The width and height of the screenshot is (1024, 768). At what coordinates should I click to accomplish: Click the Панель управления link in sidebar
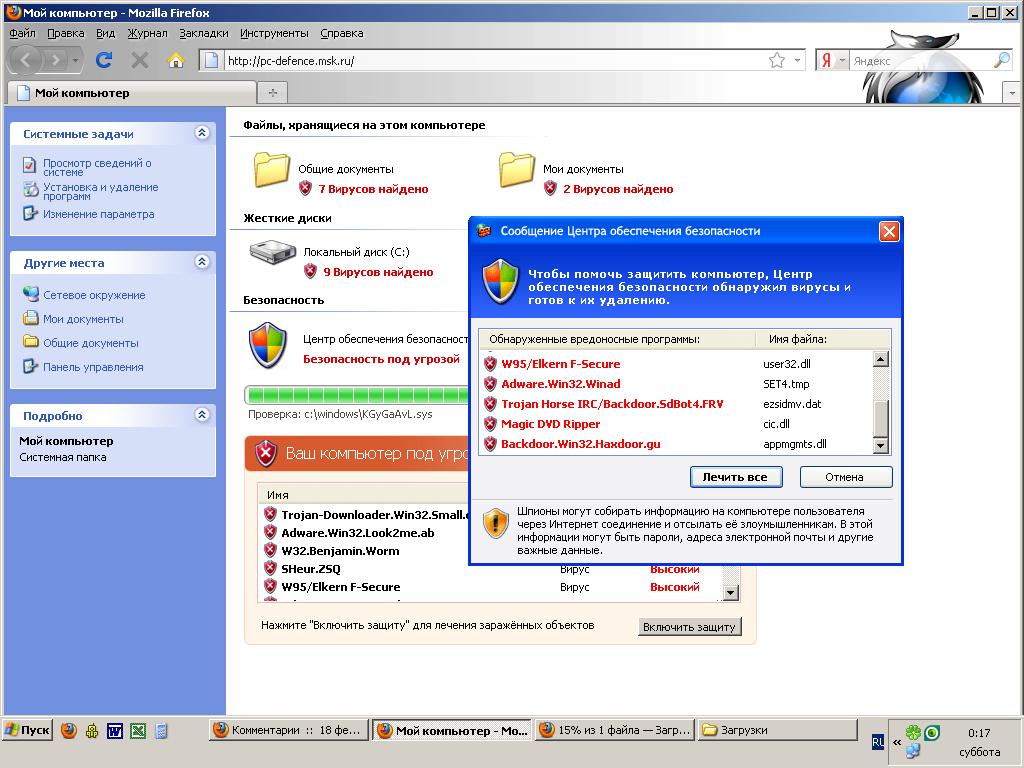(x=93, y=367)
